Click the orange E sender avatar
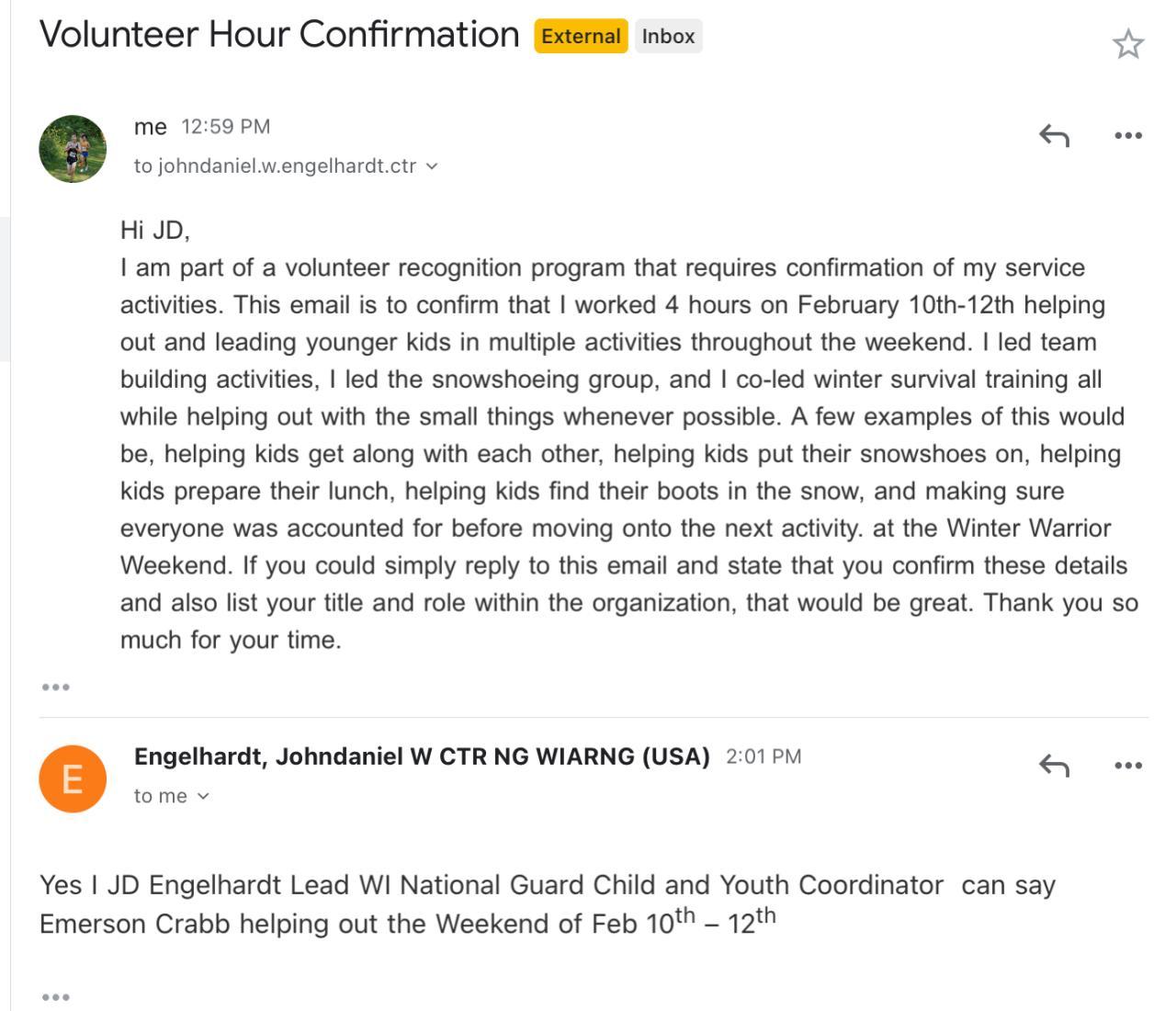1176x1011 pixels. pos(73,779)
